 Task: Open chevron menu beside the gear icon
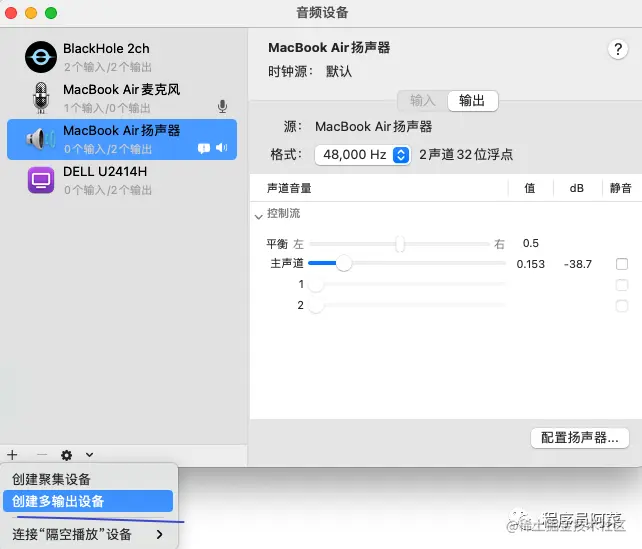click(89, 454)
